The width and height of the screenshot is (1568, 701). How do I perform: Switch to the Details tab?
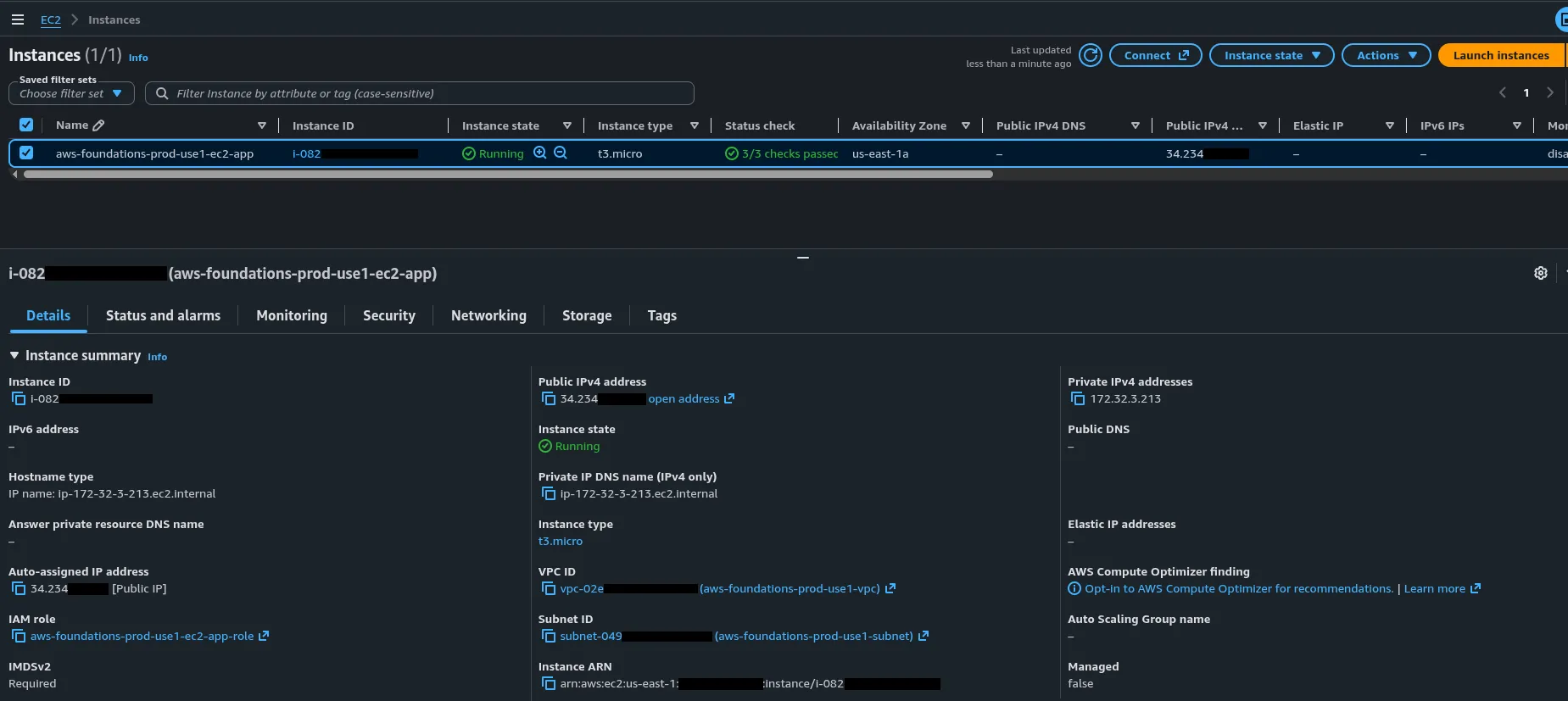[48, 315]
